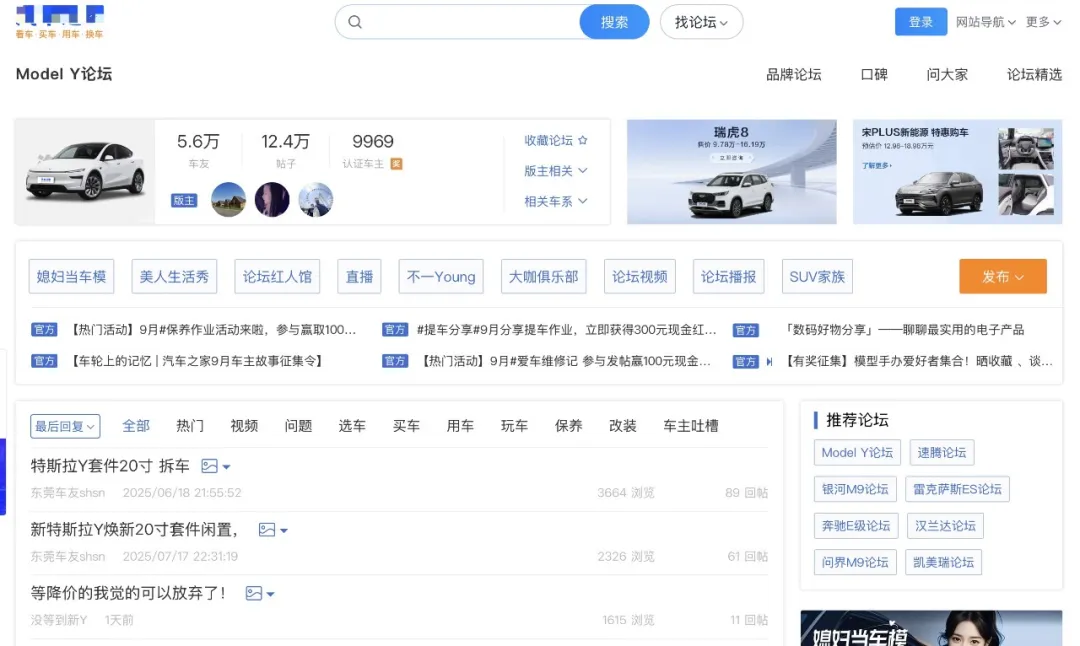
Task: Click image icon on 等降价的我觉的可以放弃了 post
Action: tap(253, 593)
